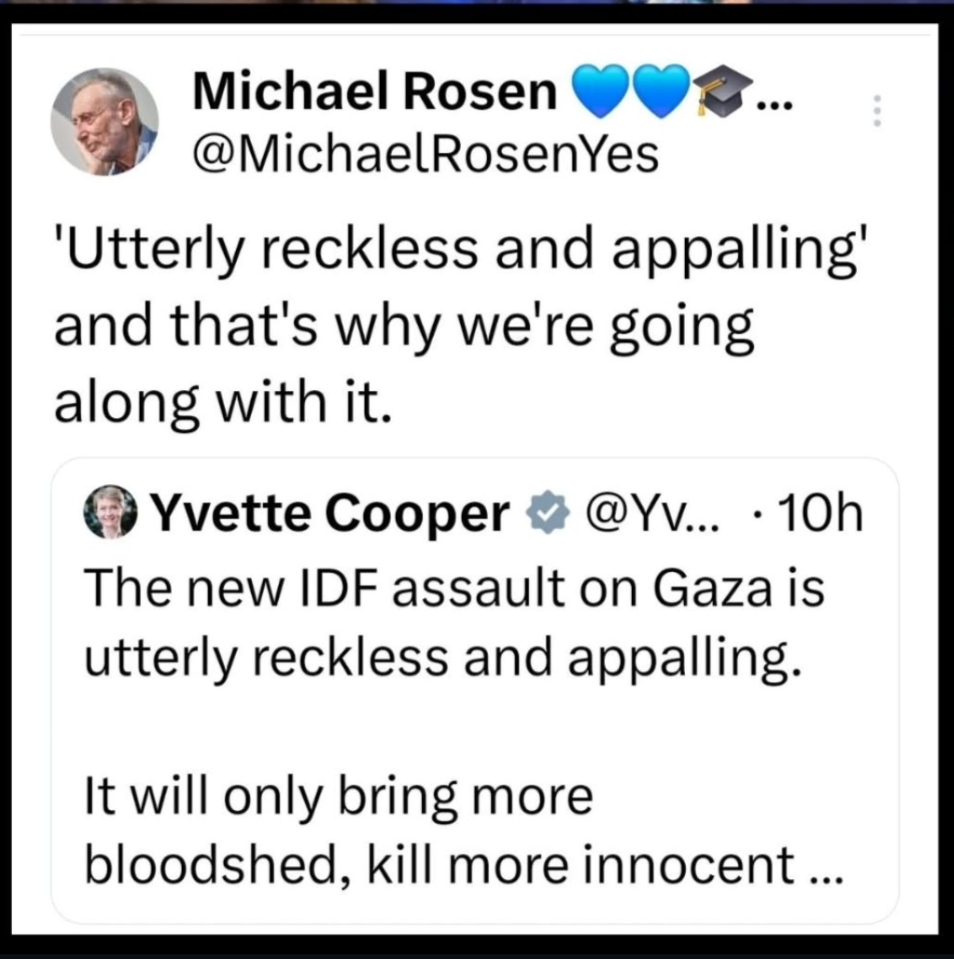Viewport: 954px width, 959px height.
Task: Click the Yvette Cooper name in quoted tweet
Action: pyautogui.click(x=331, y=514)
